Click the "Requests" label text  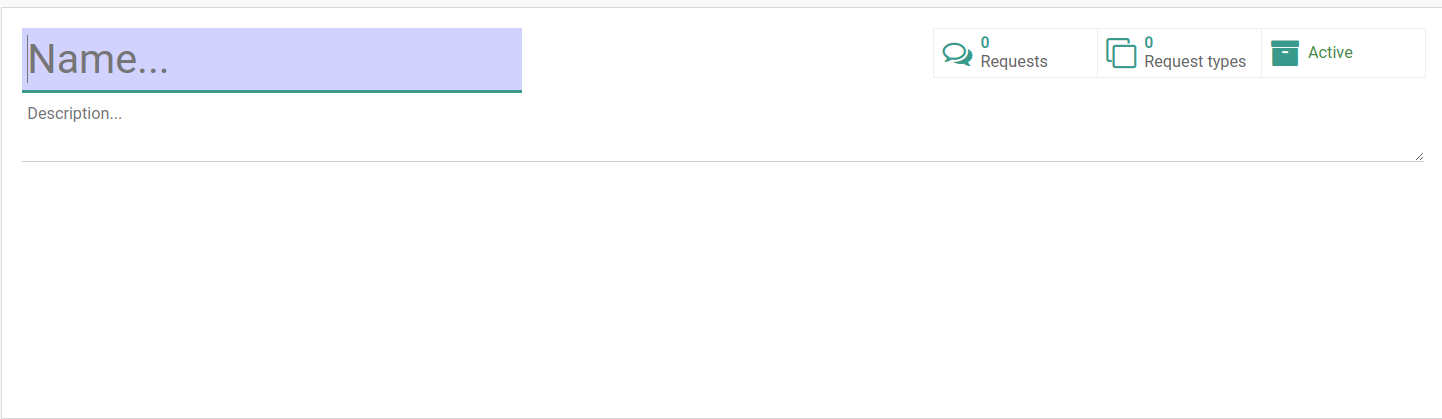pos(1014,62)
